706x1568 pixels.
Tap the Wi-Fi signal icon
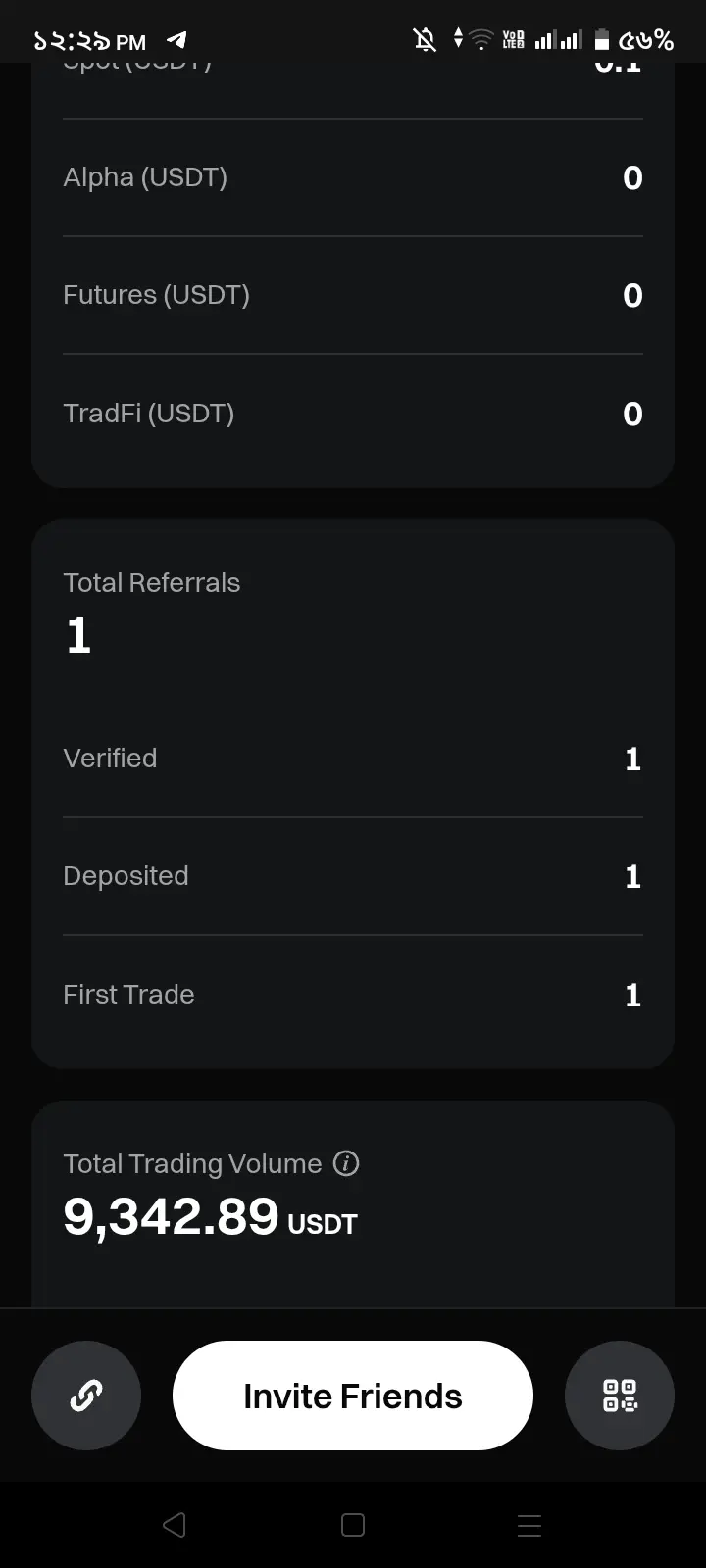click(x=481, y=40)
